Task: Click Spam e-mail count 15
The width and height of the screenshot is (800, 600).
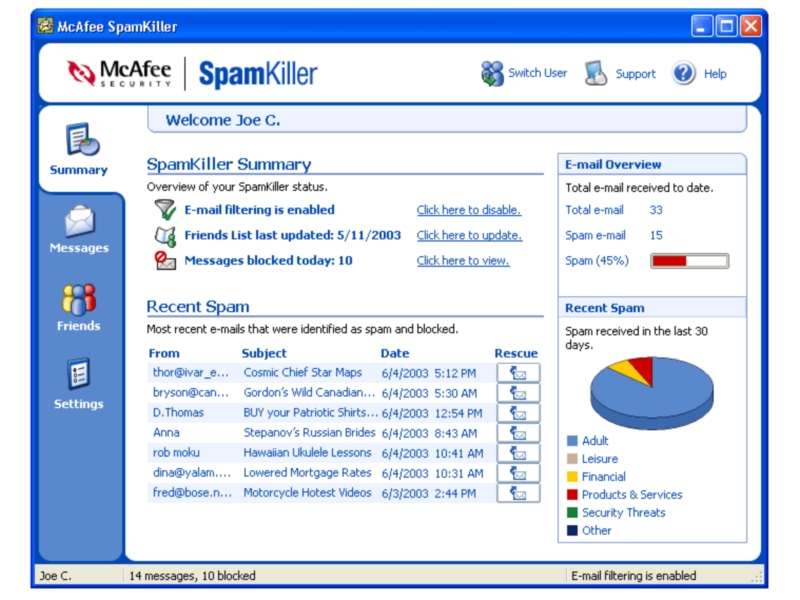Action: click(x=656, y=235)
